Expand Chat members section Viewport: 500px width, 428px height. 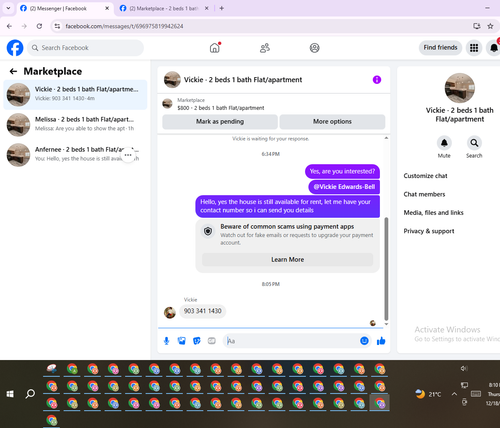pyautogui.click(x=424, y=194)
